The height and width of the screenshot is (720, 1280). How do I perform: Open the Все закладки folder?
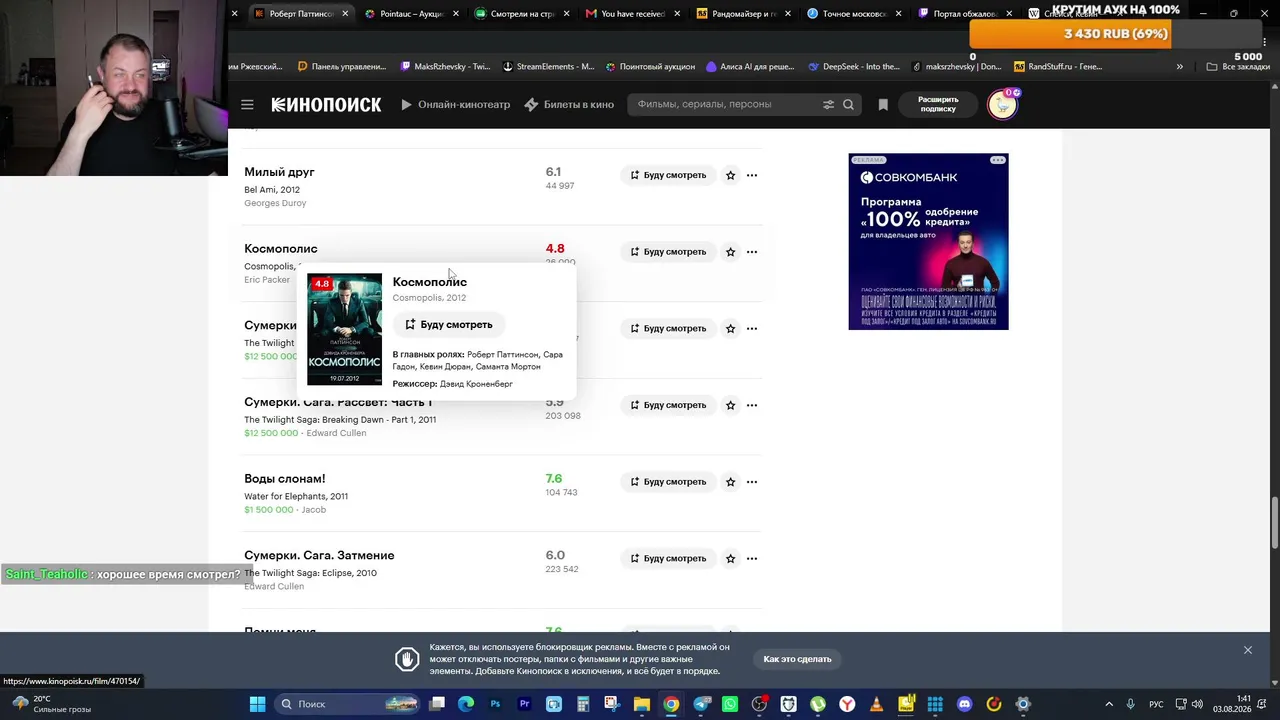[1238, 67]
